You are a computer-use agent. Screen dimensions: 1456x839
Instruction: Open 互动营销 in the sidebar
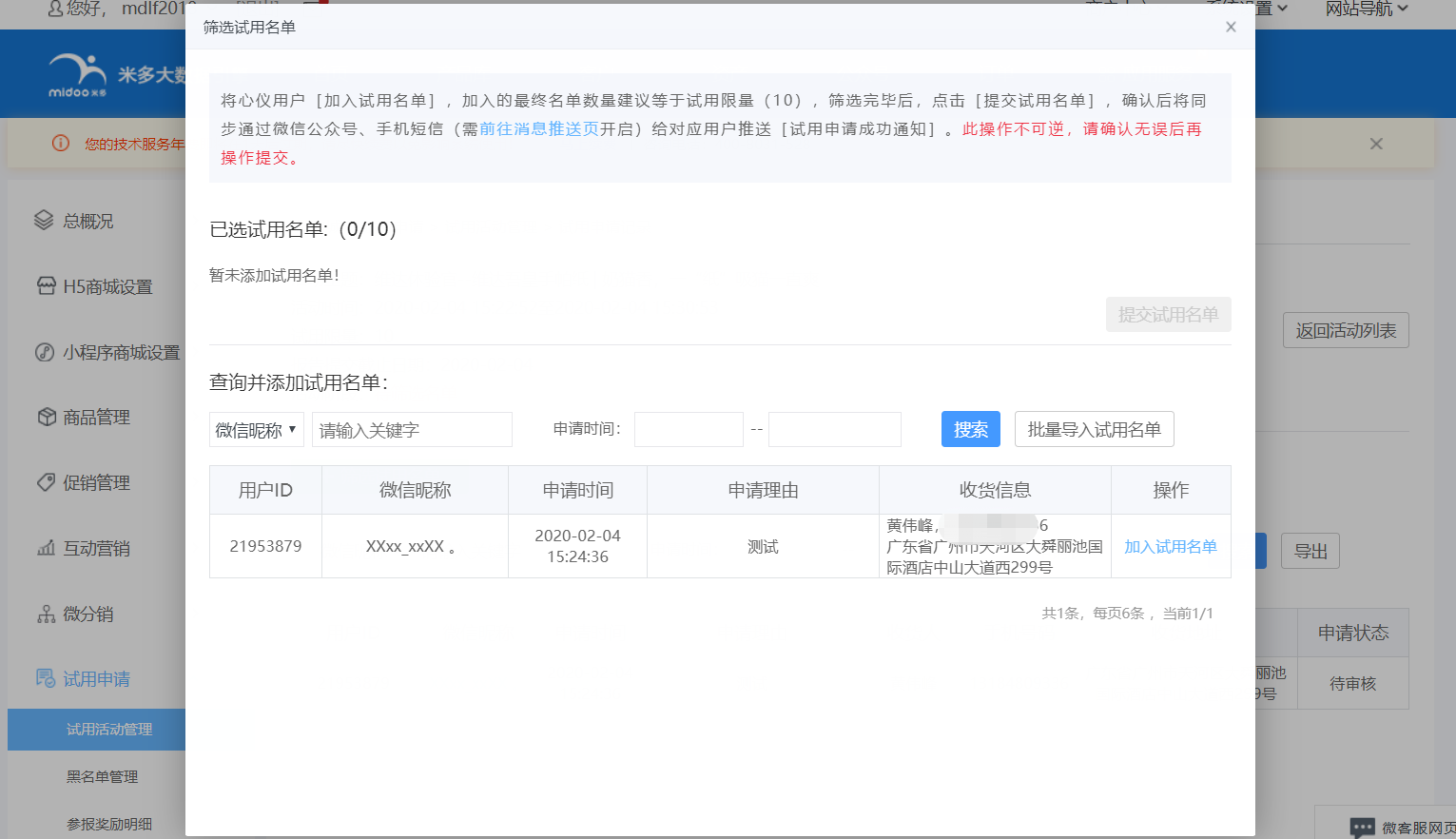(x=96, y=548)
